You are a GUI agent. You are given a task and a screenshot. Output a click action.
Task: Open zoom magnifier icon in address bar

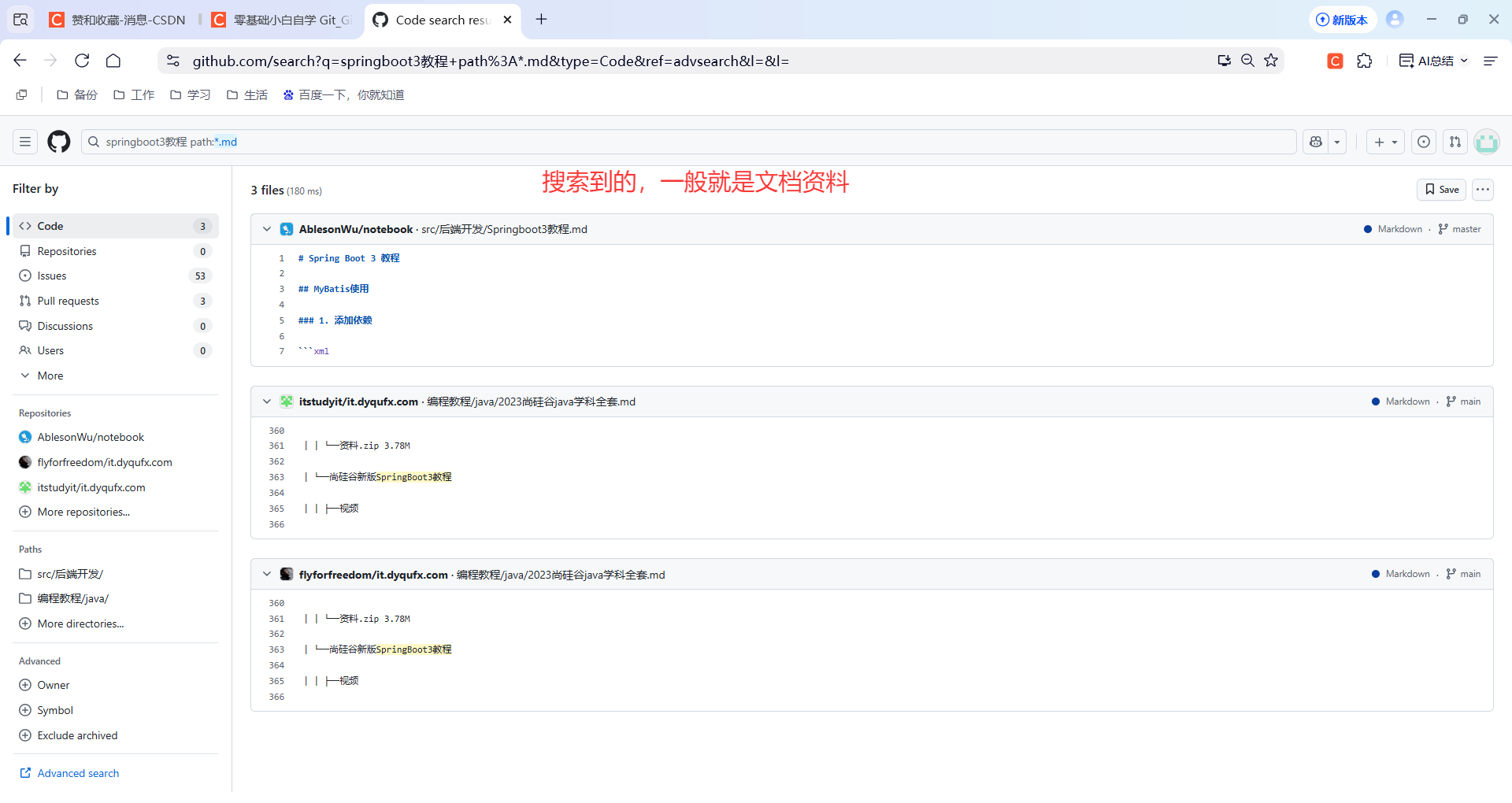point(1247,61)
